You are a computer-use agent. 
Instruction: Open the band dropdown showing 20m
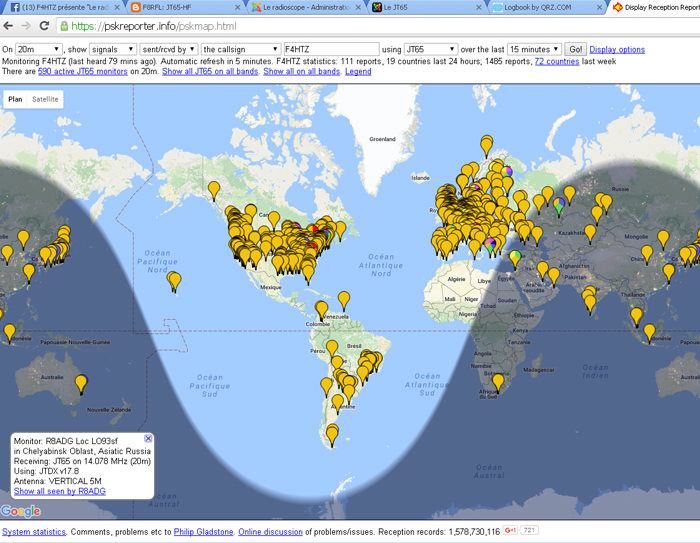pos(38,49)
